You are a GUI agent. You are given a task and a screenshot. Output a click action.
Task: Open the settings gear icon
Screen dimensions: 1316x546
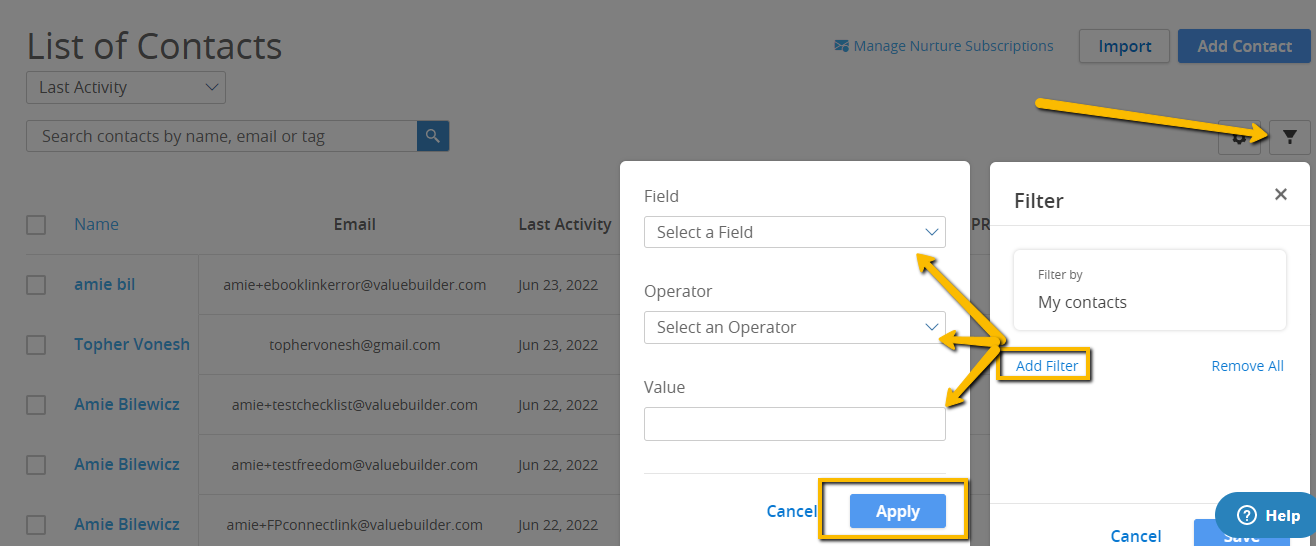point(1240,138)
